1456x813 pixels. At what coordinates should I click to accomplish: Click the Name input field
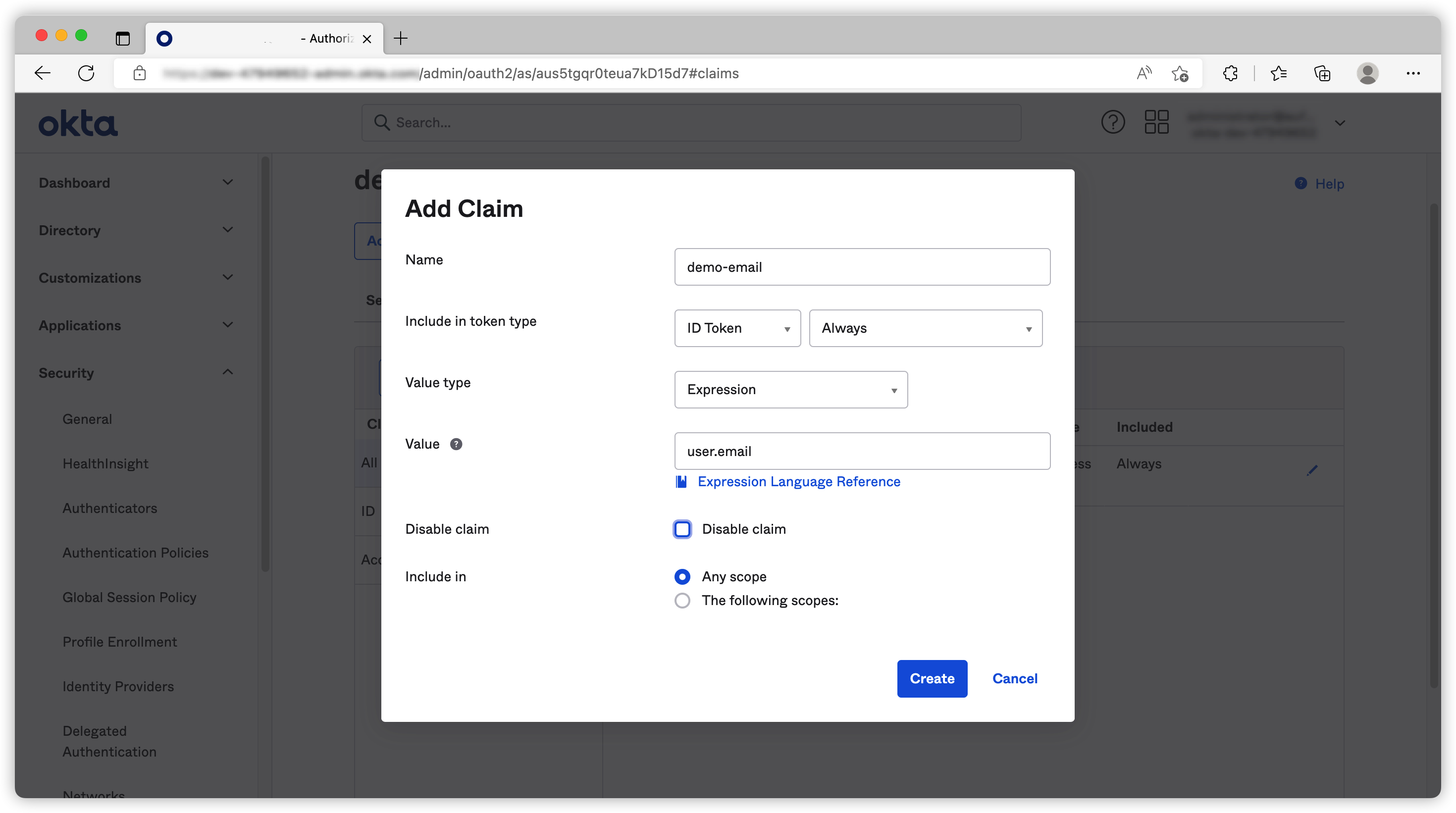(x=861, y=267)
